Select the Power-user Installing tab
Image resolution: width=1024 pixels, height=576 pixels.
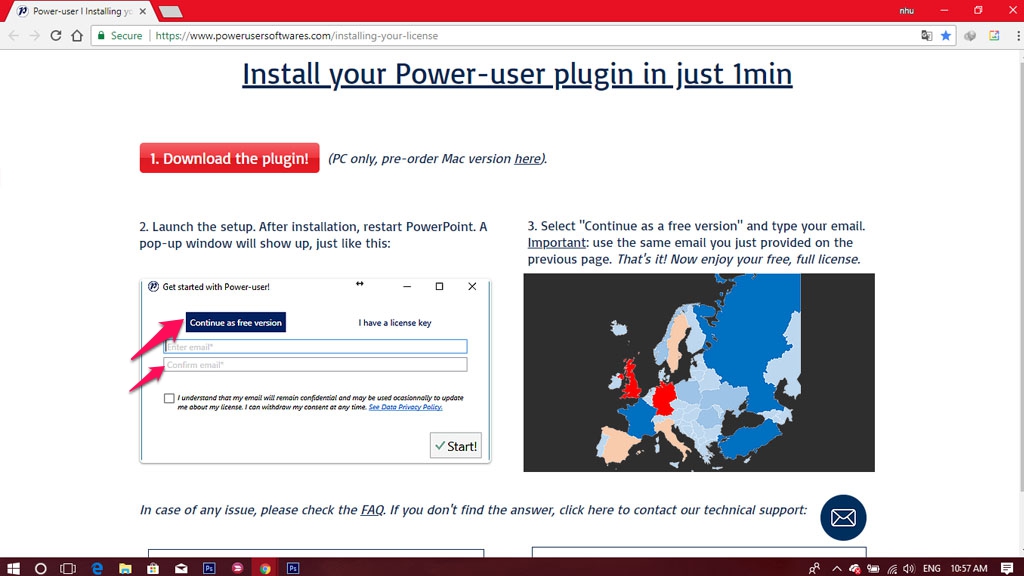(78, 11)
